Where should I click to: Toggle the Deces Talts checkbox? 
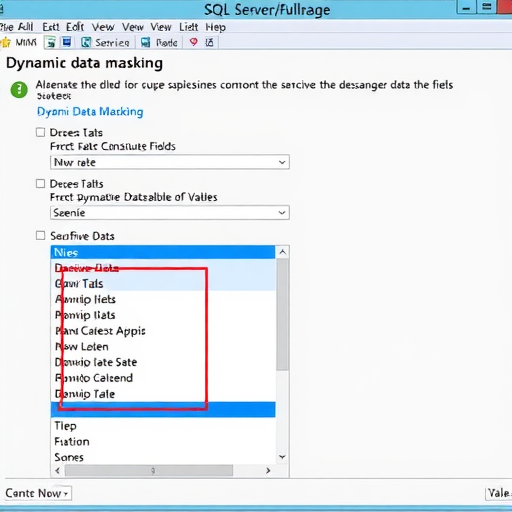pyautogui.click(x=40, y=184)
